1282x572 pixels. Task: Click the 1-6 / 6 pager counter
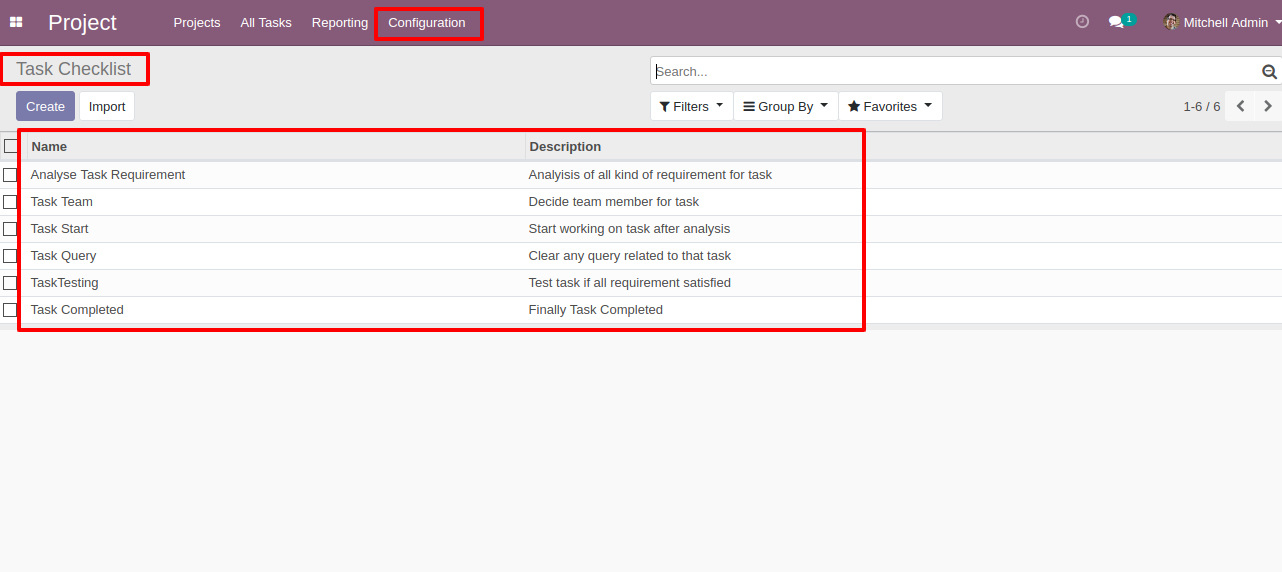tap(1202, 106)
